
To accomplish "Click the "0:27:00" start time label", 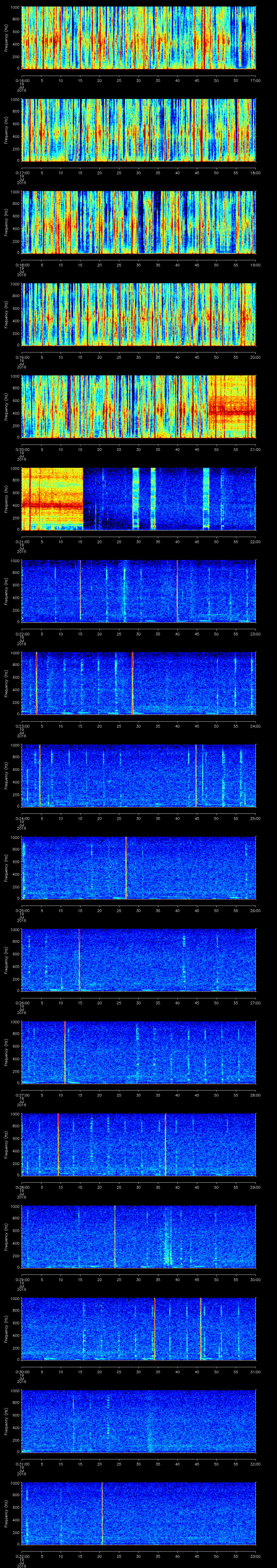I will coord(22,1095).
